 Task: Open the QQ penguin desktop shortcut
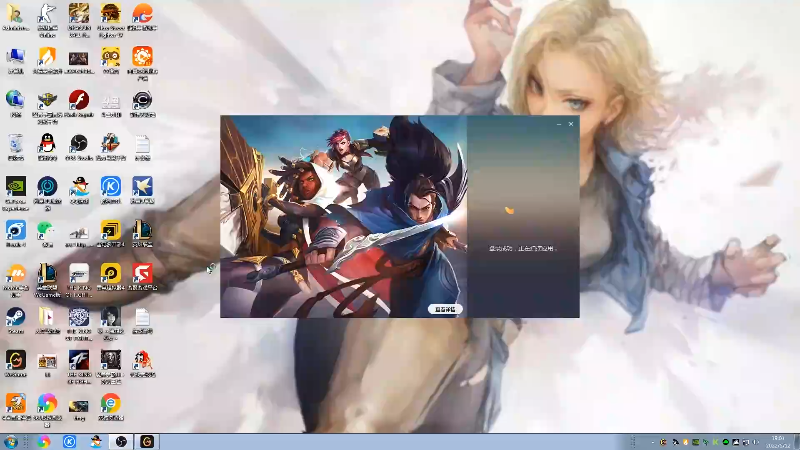click(47, 143)
